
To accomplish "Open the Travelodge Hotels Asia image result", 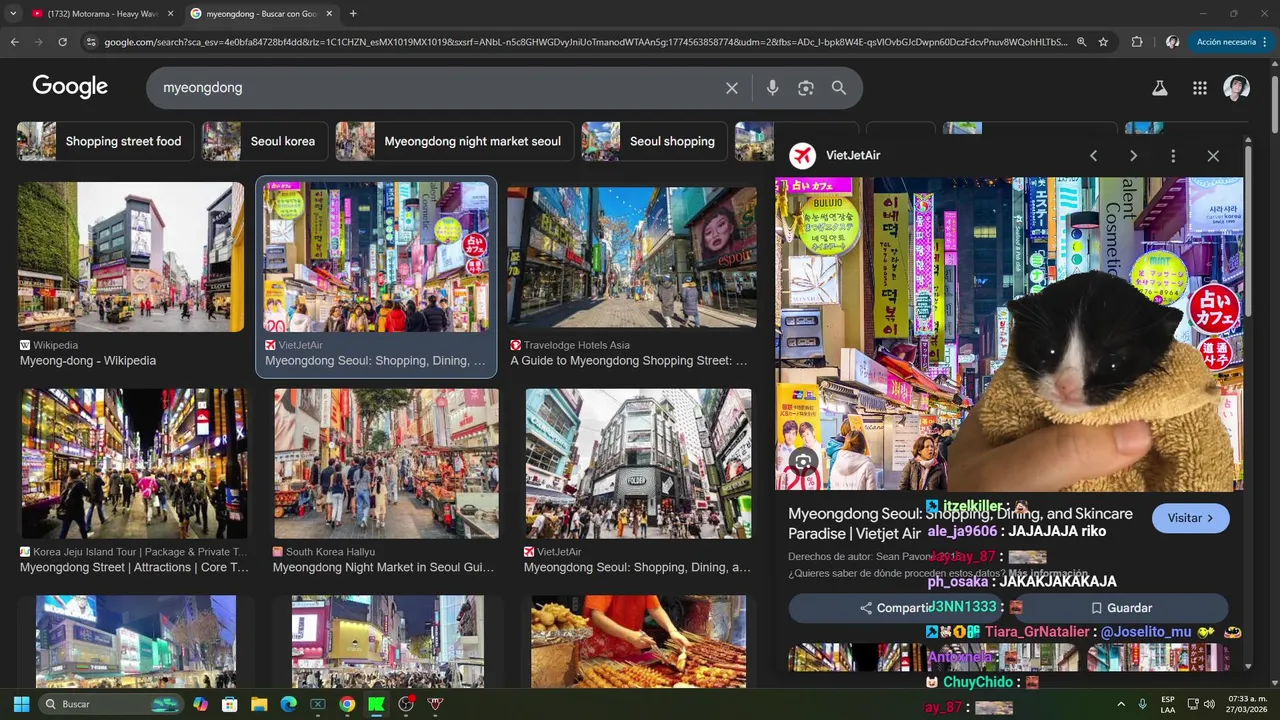I will [632, 257].
